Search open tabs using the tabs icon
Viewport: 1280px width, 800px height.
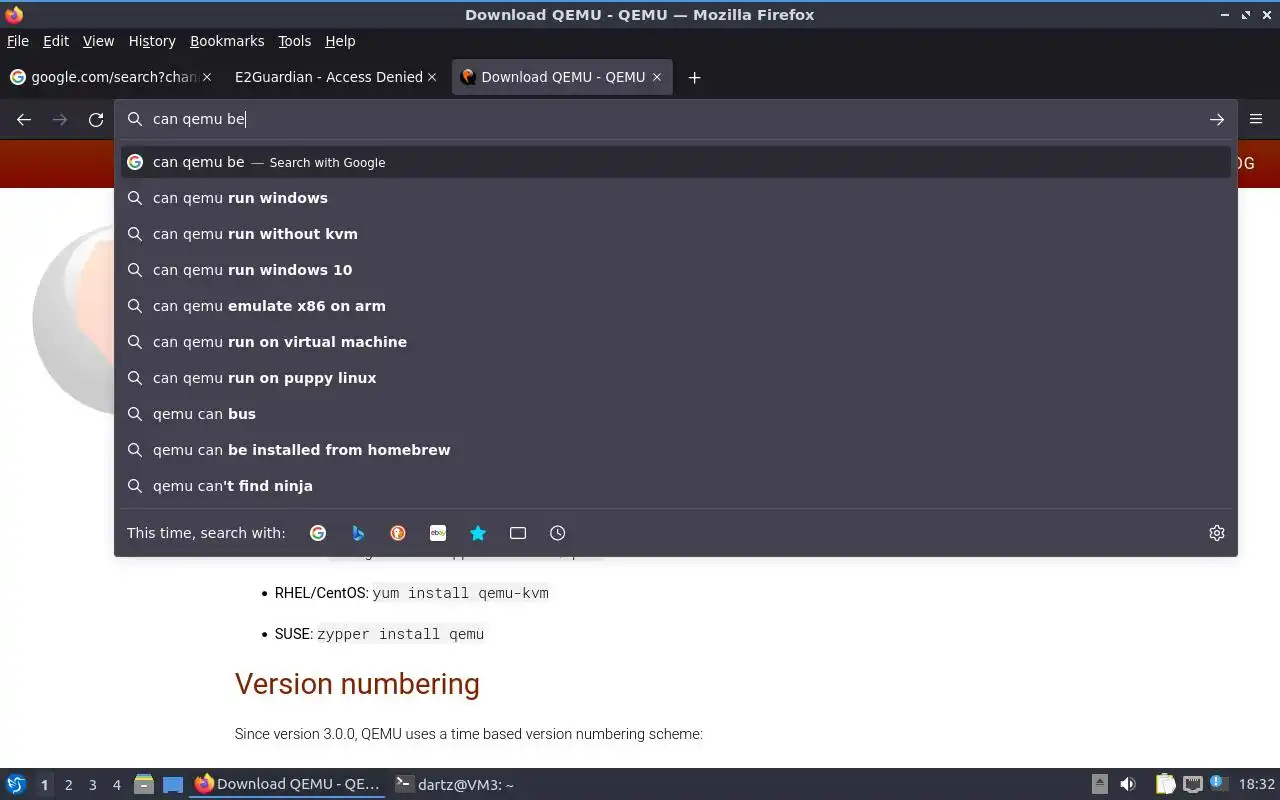point(518,533)
